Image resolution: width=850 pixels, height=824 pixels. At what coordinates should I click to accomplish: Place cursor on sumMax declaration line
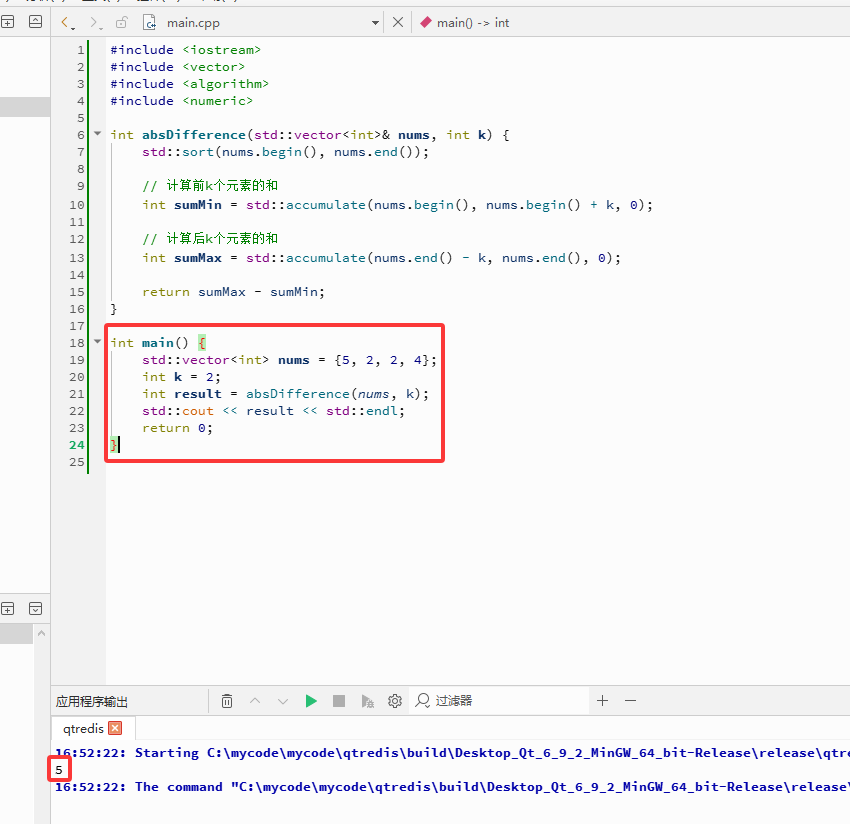coord(381,258)
